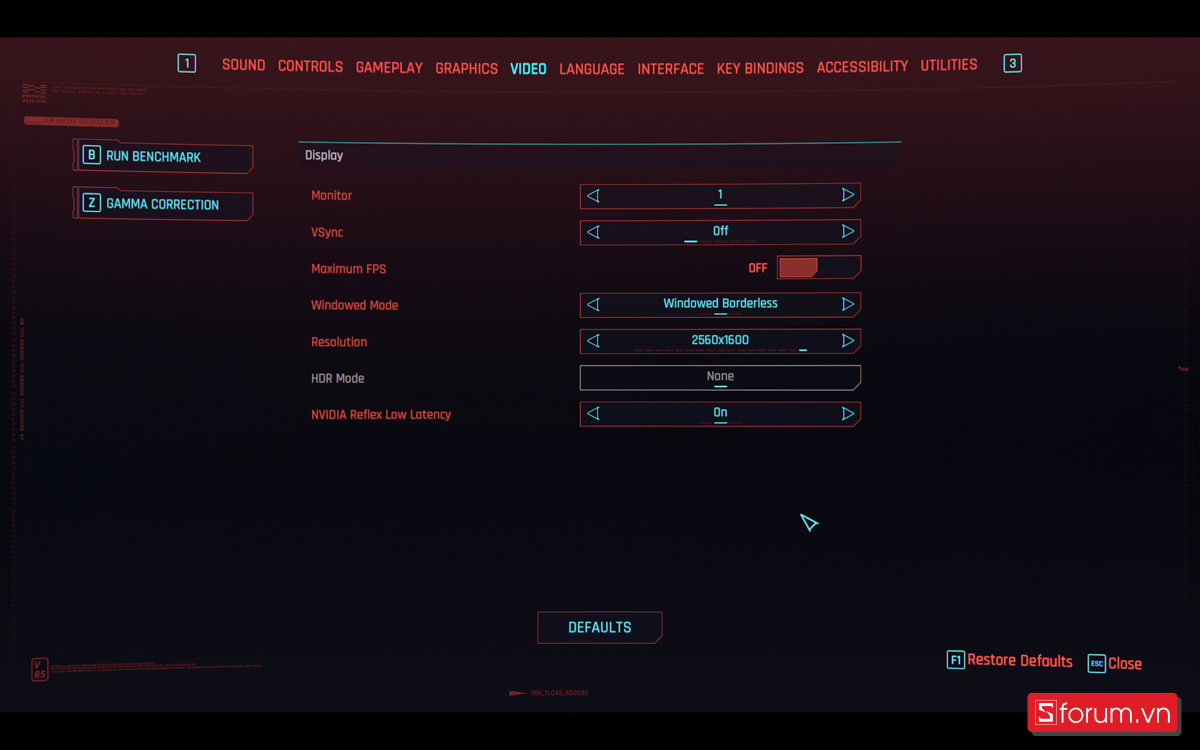Screen dimensions: 1200x750
Task: Click the left arrow on Monitor setting
Action: coord(593,195)
